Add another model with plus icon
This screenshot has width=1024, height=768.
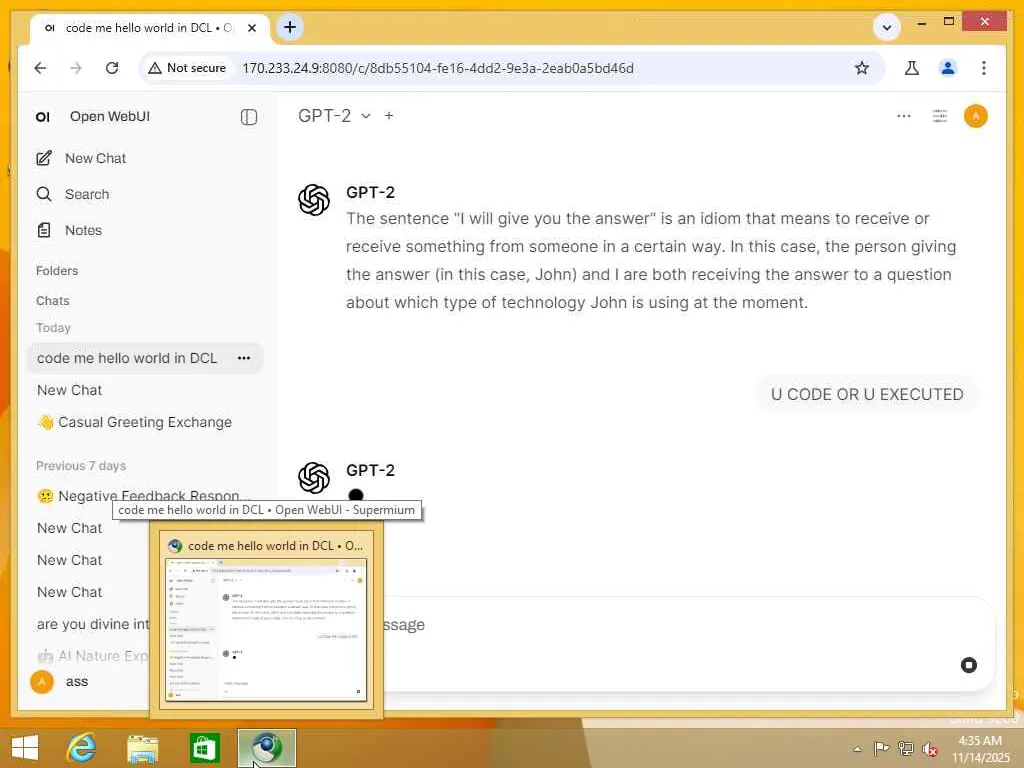(389, 116)
